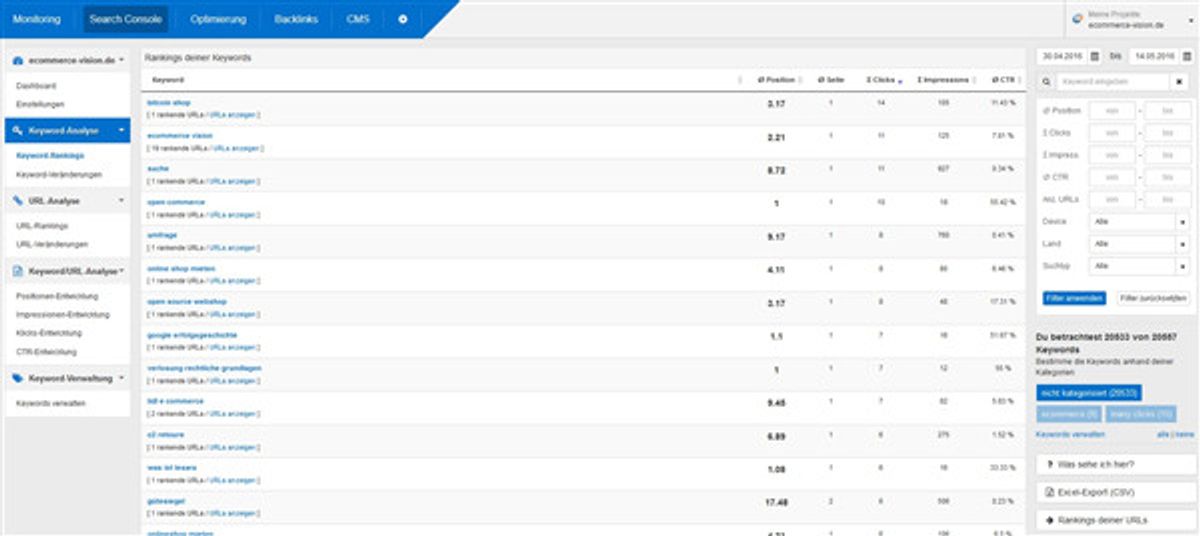
Task: Toggle the many clicks category button
Action: pos(1141,414)
